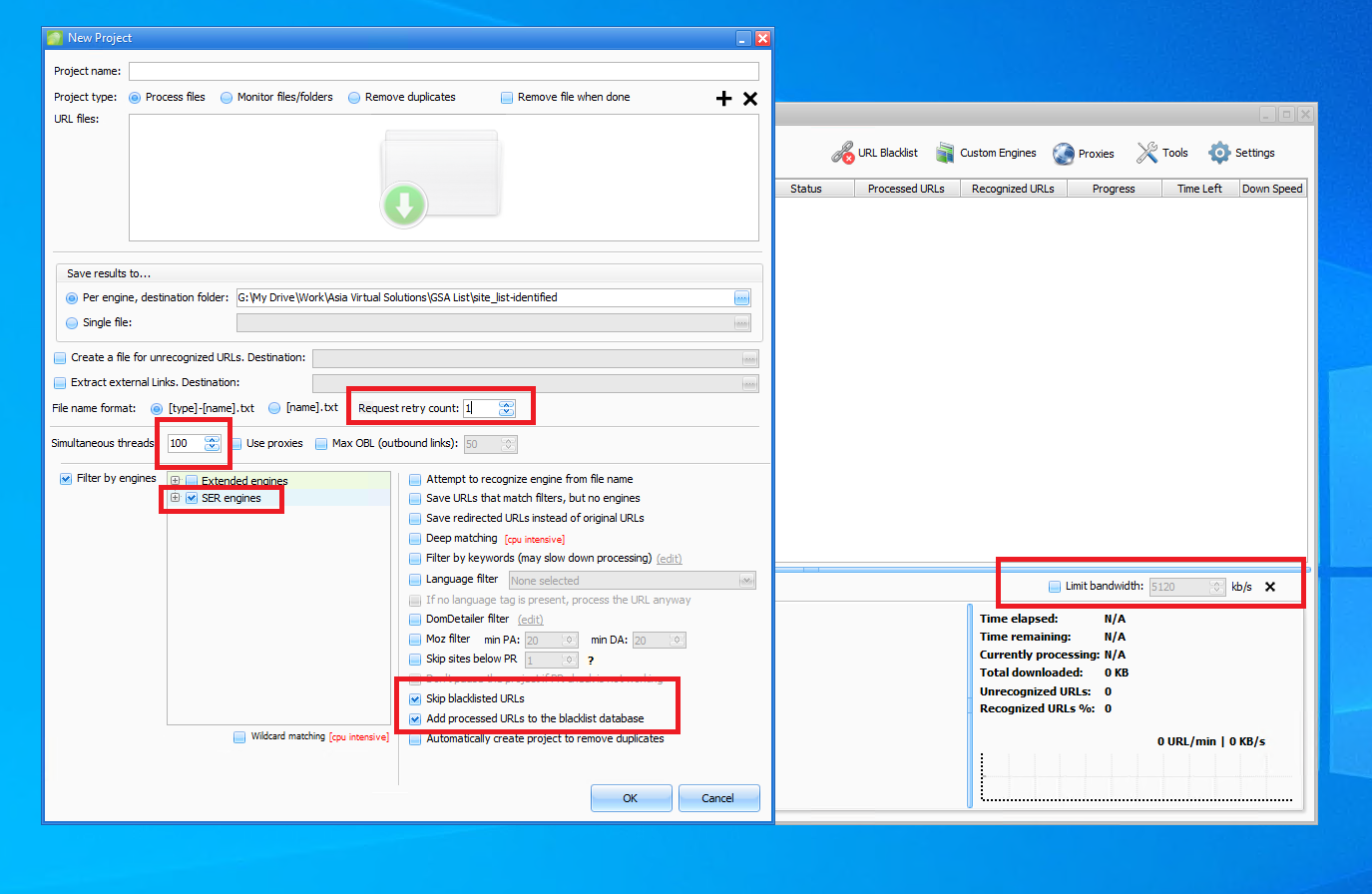
Task: Click the plus icon to add URL files
Action: (x=724, y=98)
